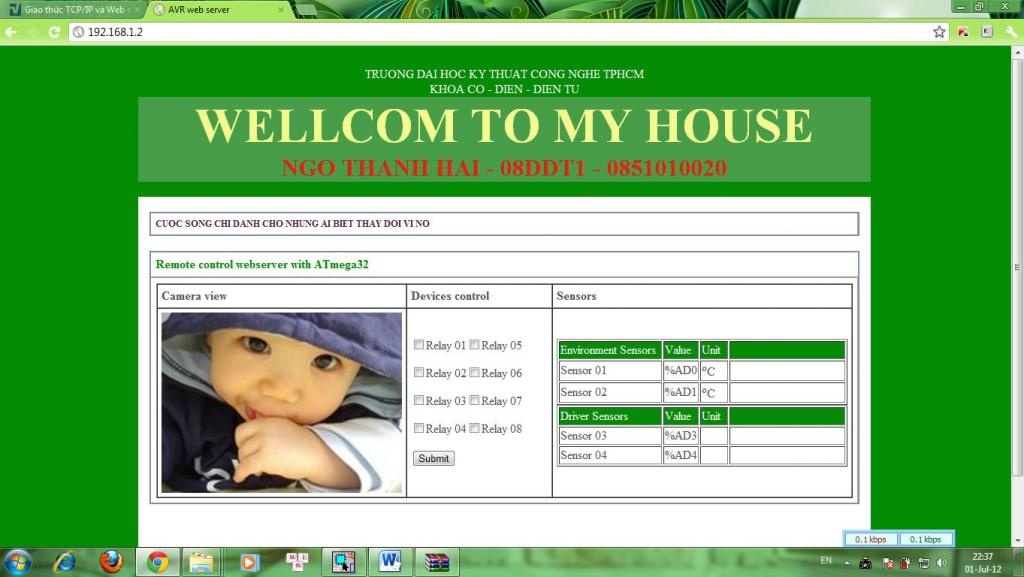1024x577 pixels.
Task: Click the EN language indicator
Action: [x=826, y=560]
